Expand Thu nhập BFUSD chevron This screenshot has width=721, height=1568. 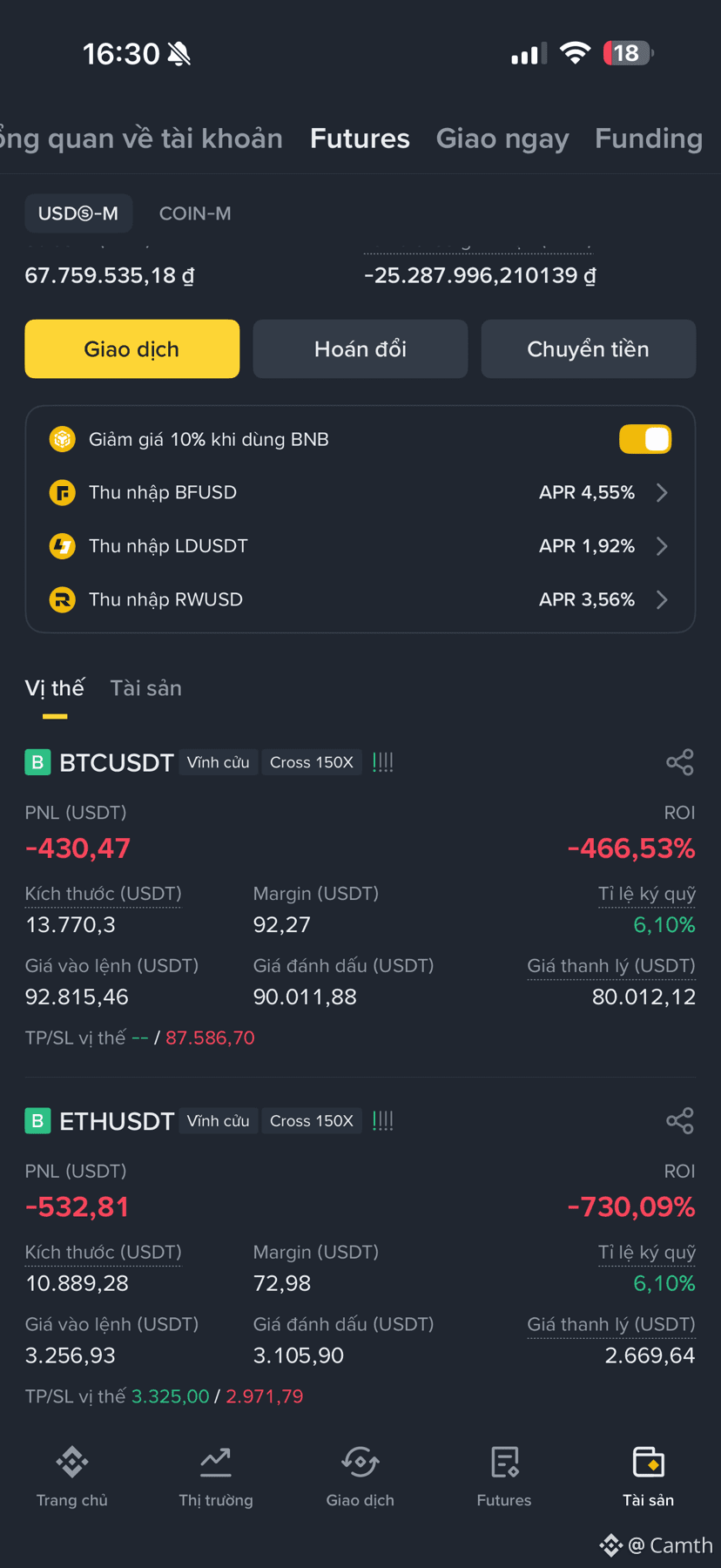[x=663, y=493]
